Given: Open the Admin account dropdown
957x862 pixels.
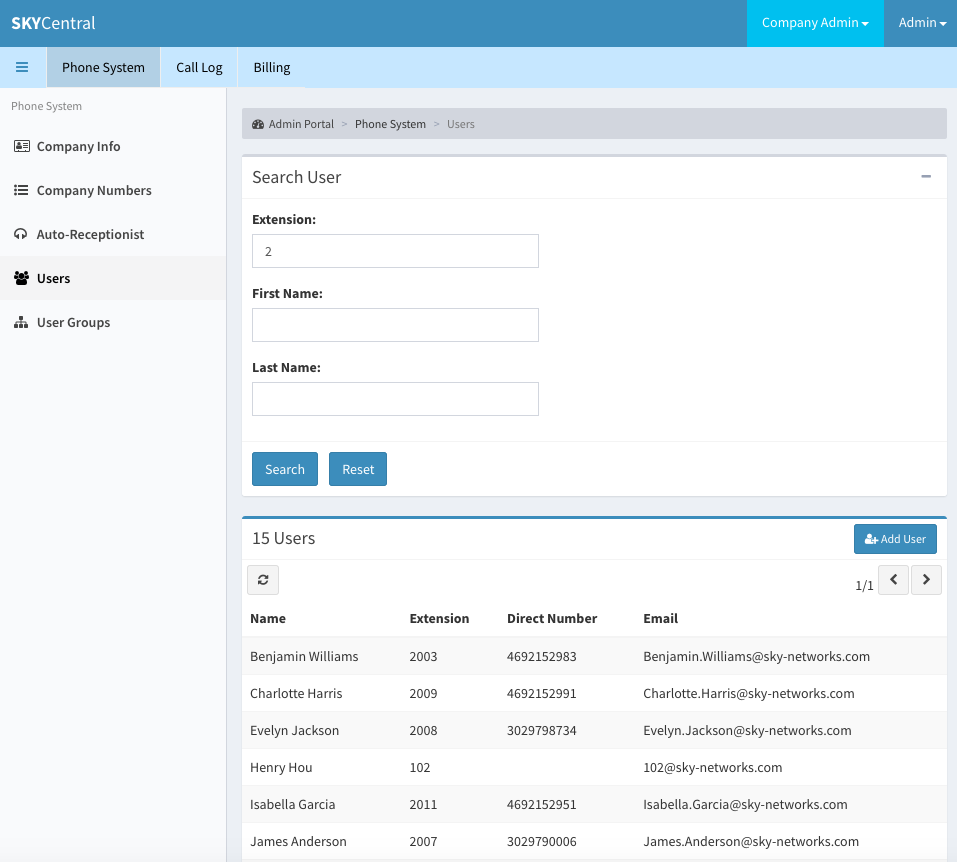Looking at the screenshot, I should pyautogui.click(x=922, y=23).
